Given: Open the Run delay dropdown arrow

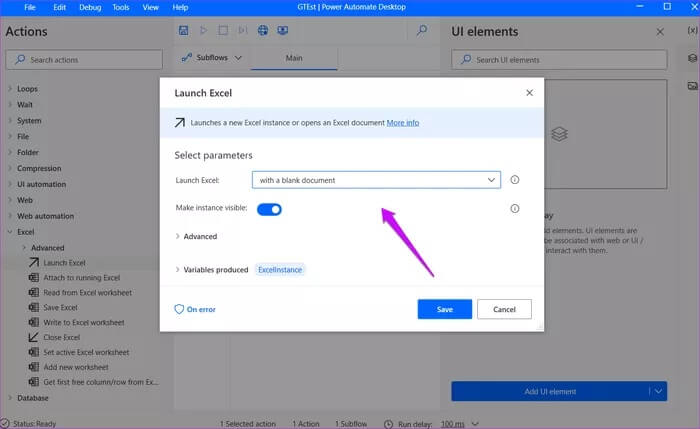Looking at the screenshot, I should tap(475, 424).
